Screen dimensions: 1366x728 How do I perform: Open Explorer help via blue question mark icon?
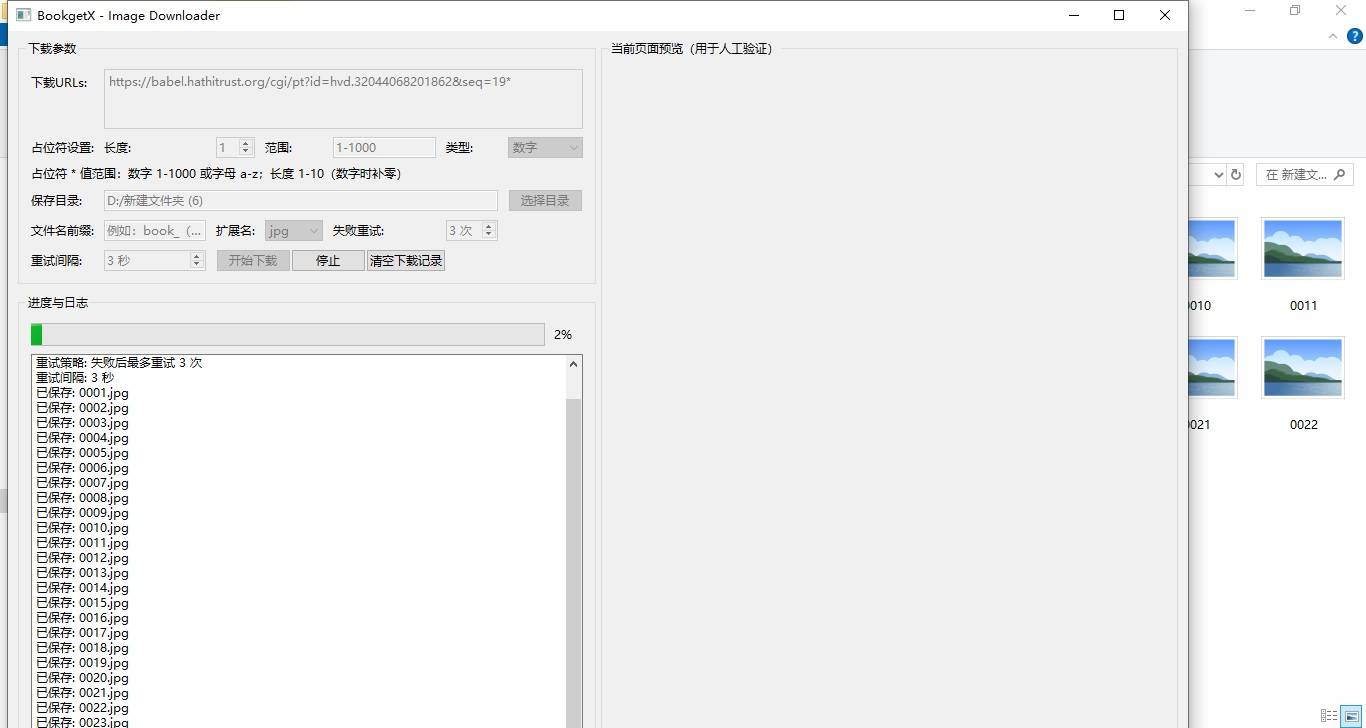pyautogui.click(x=1355, y=36)
